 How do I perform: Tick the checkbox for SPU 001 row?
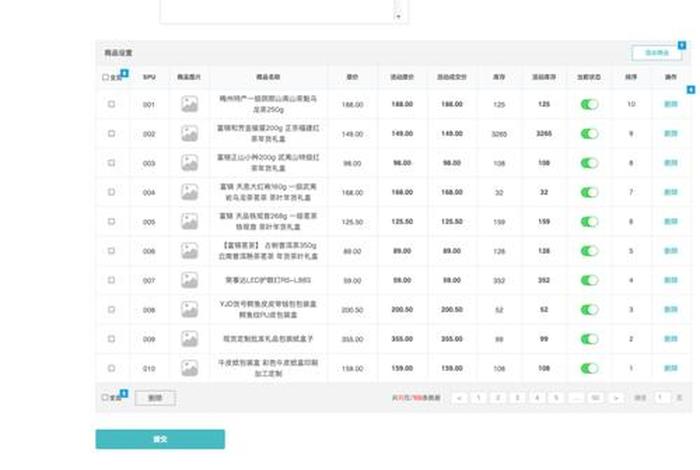pyautogui.click(x=112, y=104)
